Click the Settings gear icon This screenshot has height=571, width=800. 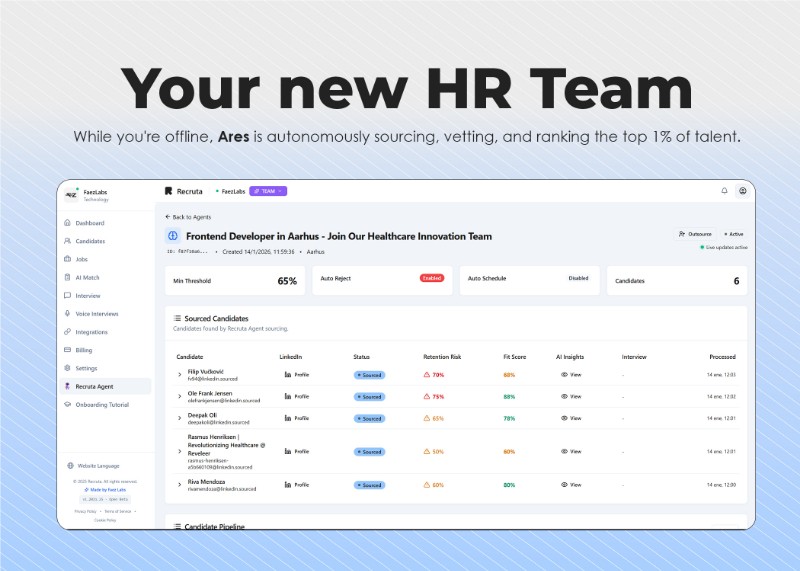coord(67,368)
